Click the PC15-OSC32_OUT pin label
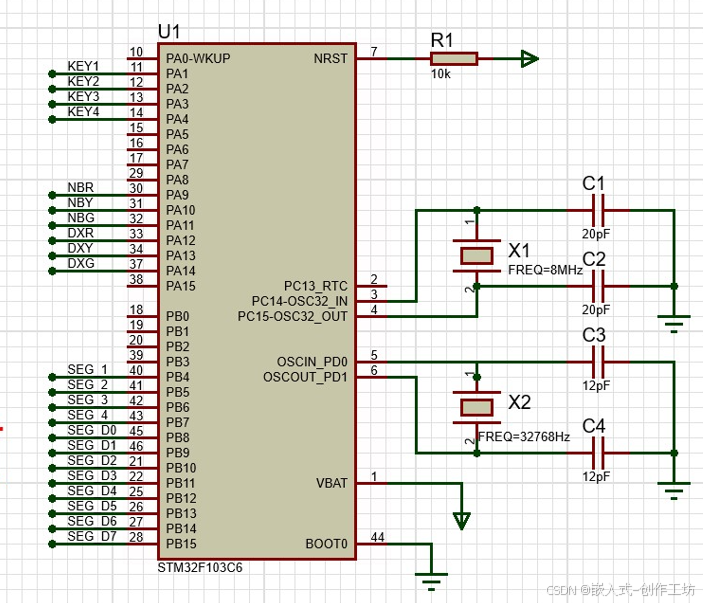This screenshot has height=603, width=703. pos(292,317)
